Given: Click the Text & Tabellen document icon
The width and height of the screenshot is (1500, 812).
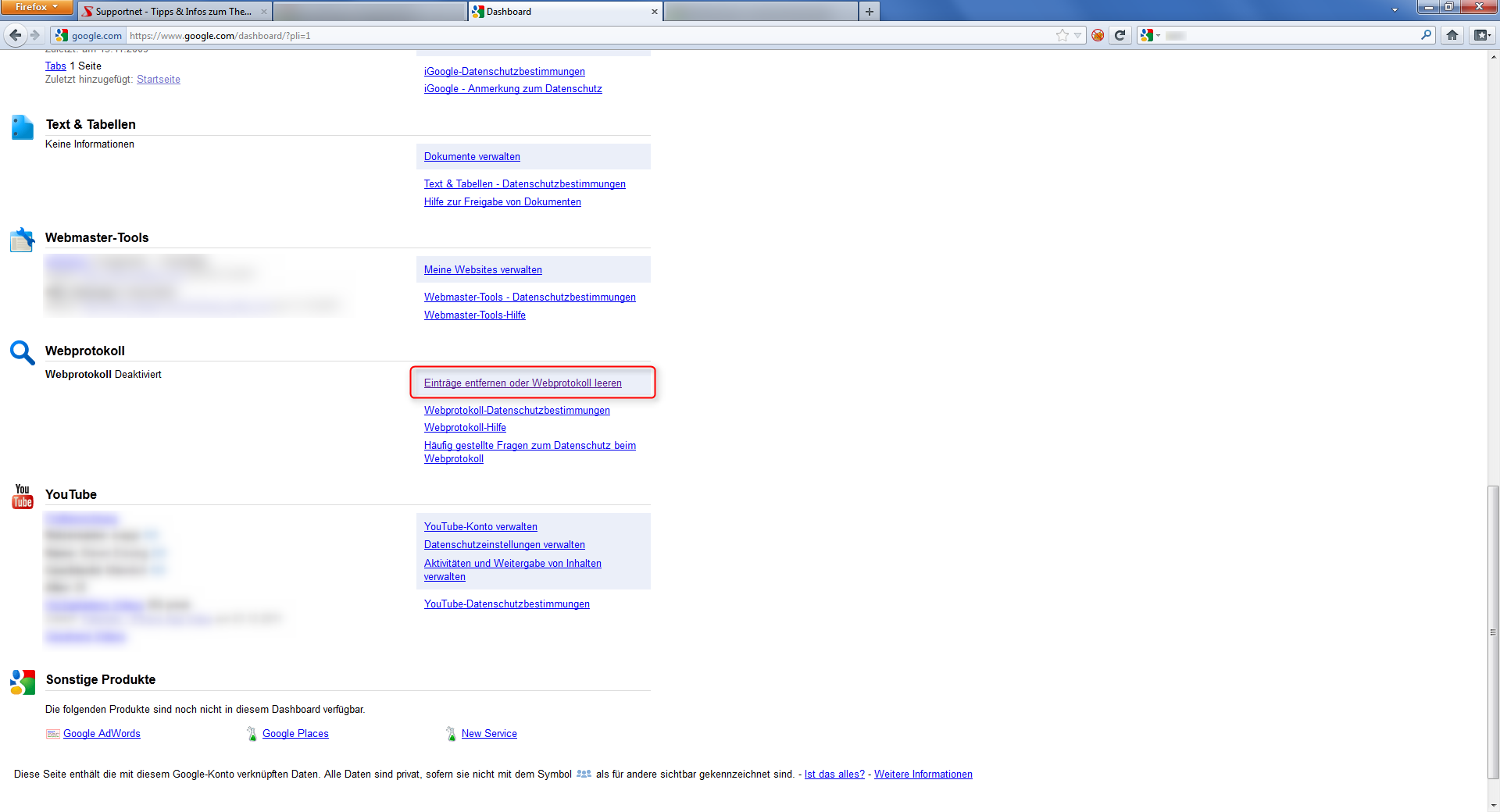Looking at the screenshot, I should [22, 126].
